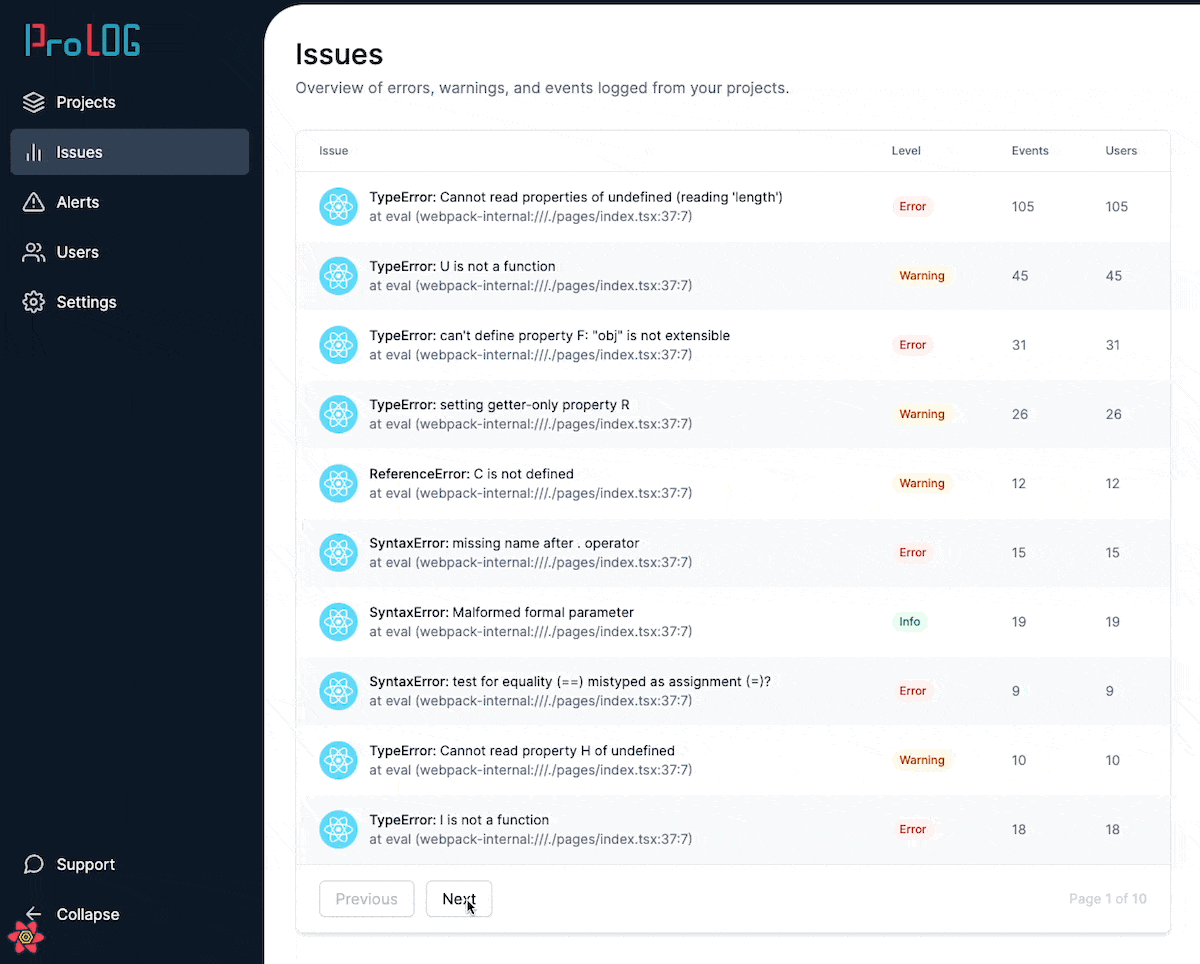
Task: Click Error badge on 'I is not a function' row
Action: pos(913,829)
